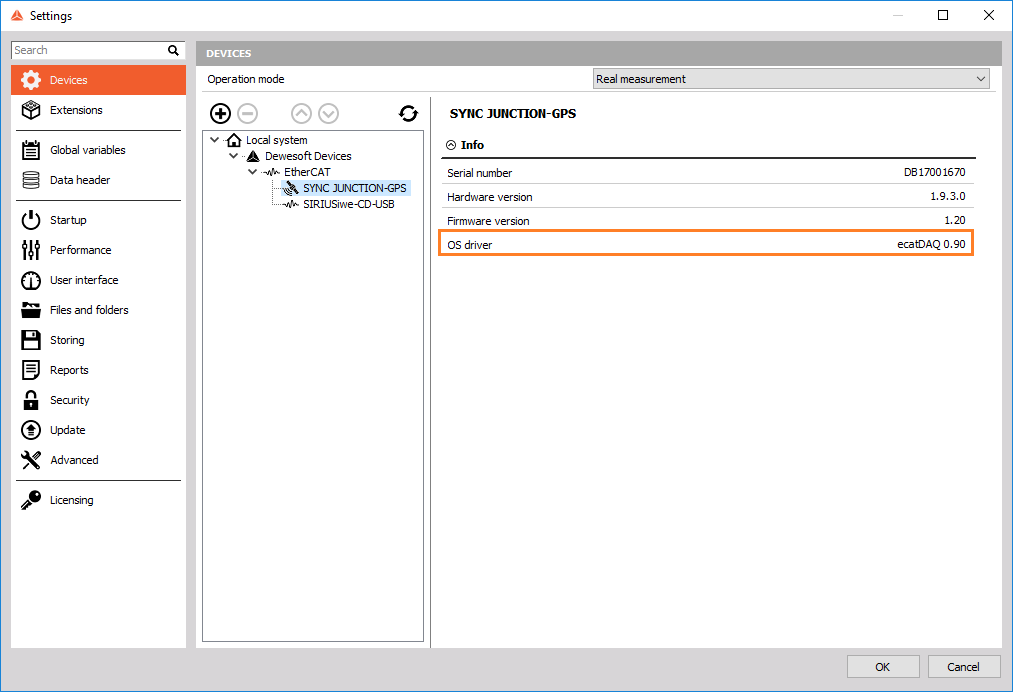Viewport: 1013px width, 692px height.
Task: Open the Devices settings page
Action: point(98,80)
